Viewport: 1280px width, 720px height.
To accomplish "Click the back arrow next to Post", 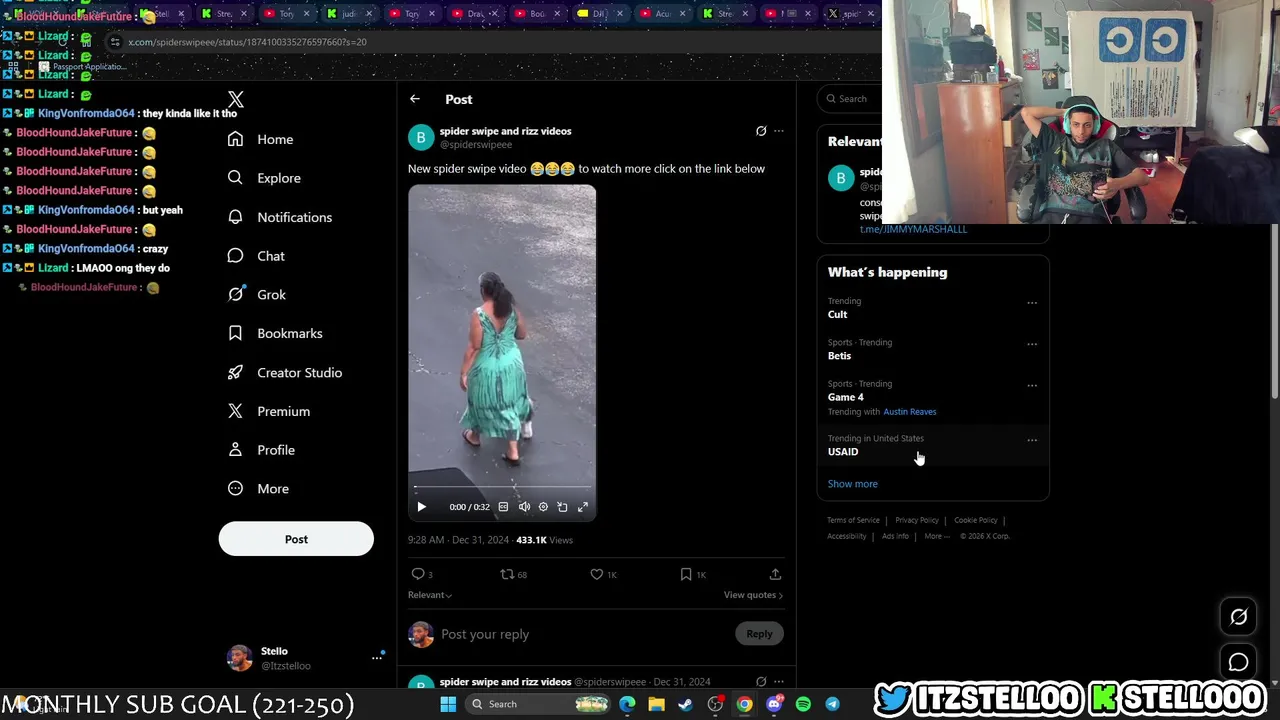I will click(x=415, y=99).
